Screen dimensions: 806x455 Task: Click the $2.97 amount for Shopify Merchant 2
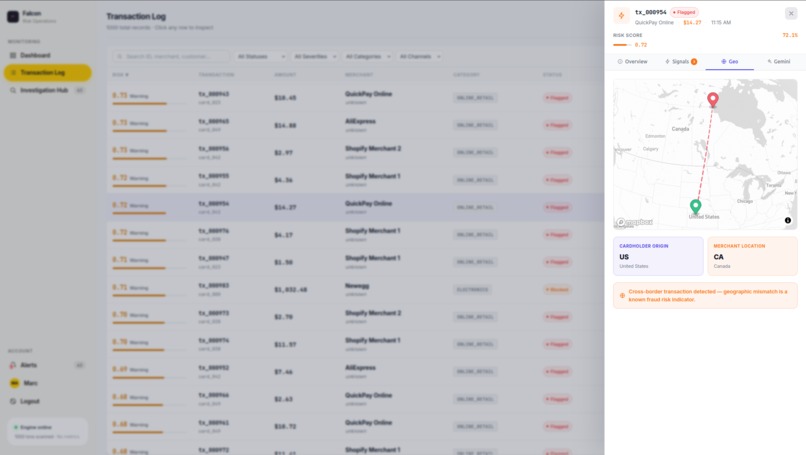[283, 153]
